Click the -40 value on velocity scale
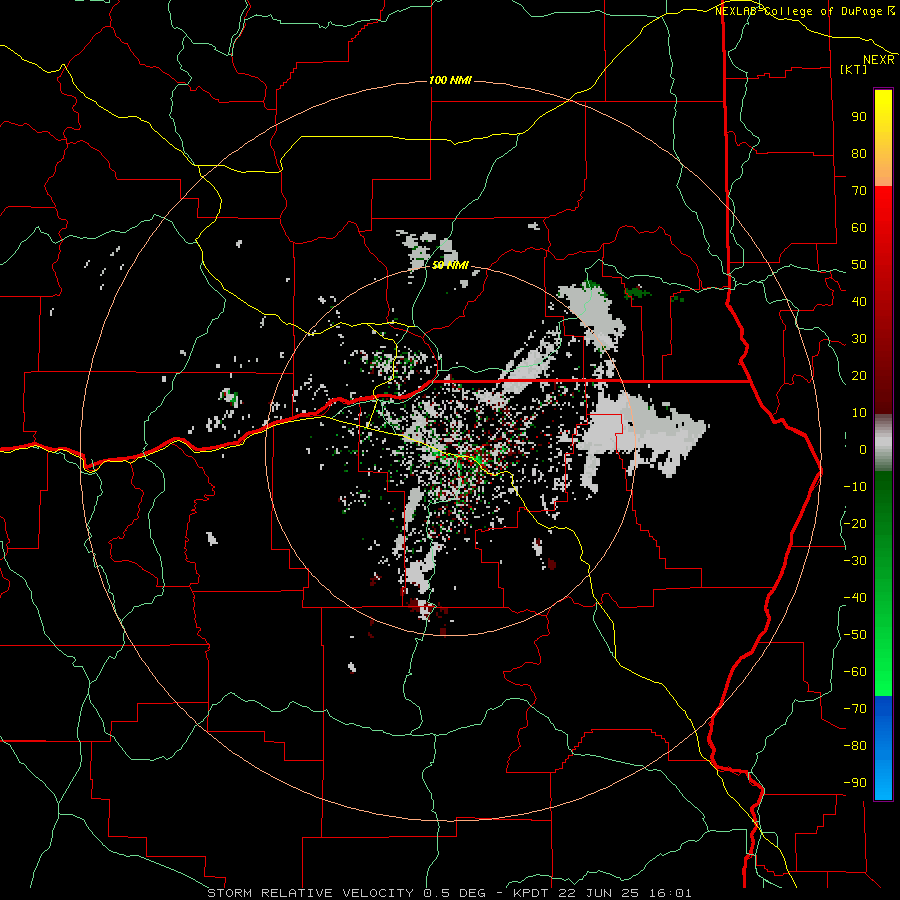Screen dimensions: 900x900 click(x=855, y=598)
